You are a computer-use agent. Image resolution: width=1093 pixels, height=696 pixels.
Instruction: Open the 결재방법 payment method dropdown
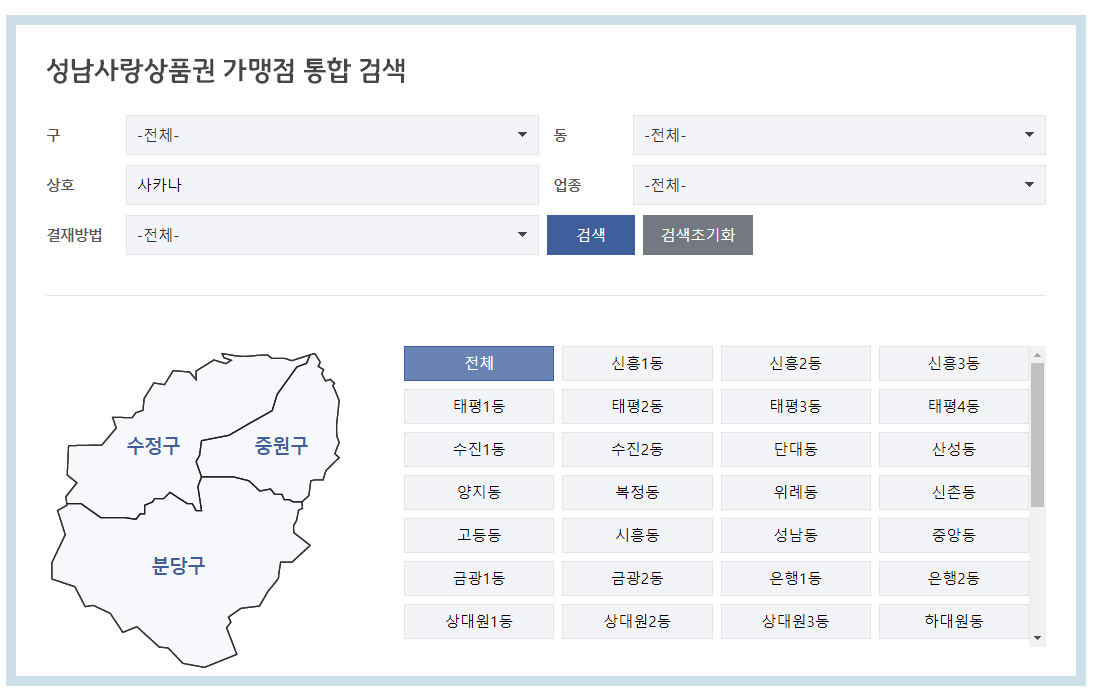point(330,235)
